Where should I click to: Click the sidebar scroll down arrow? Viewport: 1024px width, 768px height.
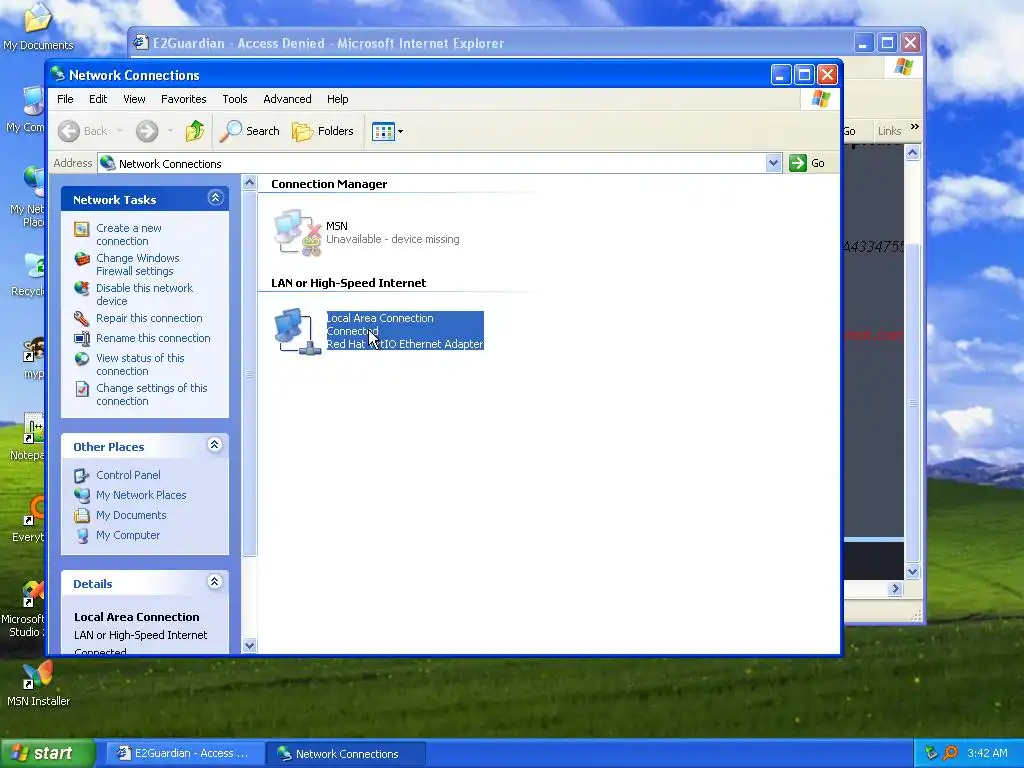tap(249, 646)
